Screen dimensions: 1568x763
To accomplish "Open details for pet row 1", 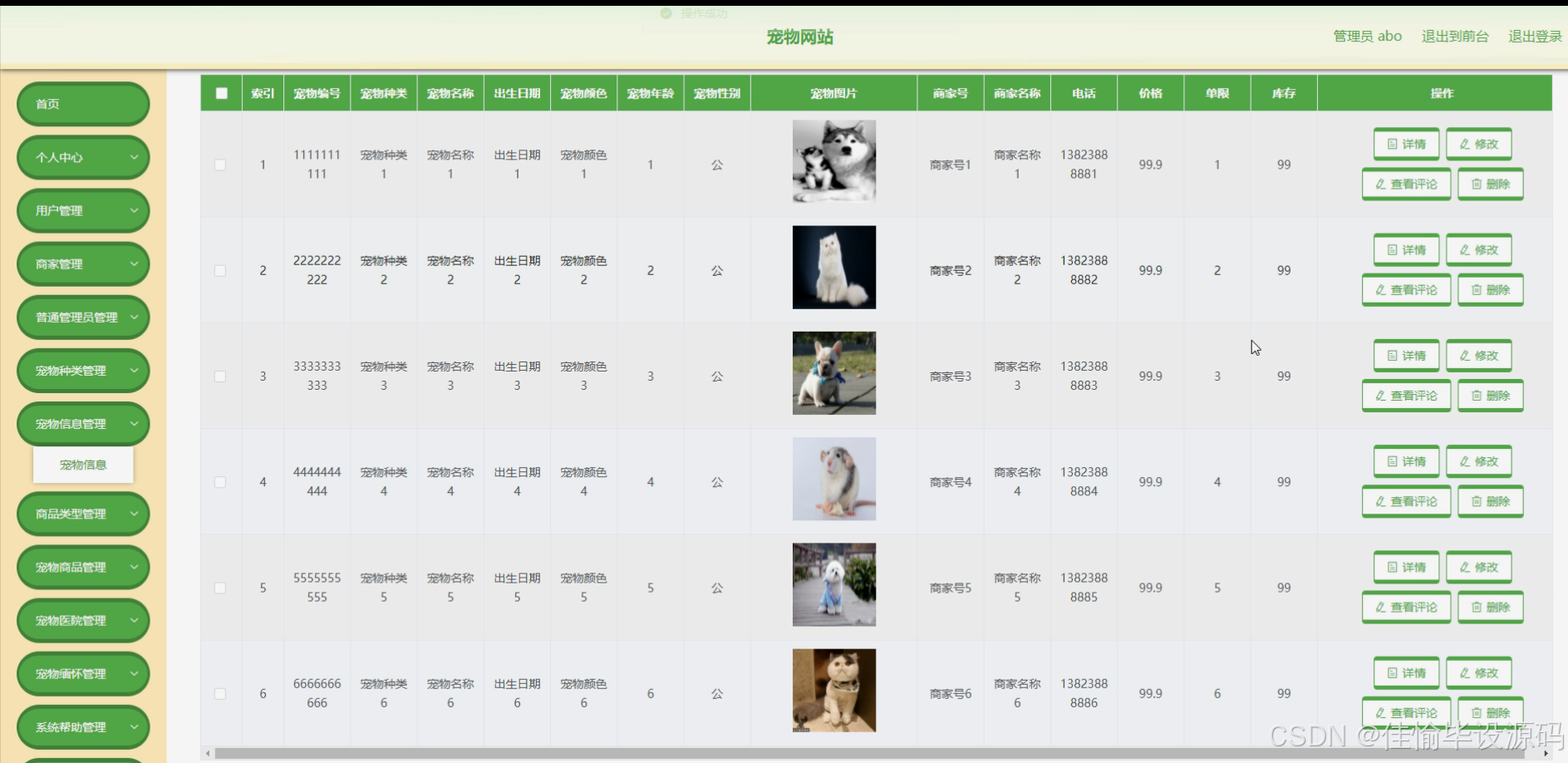I will [1406, 144].
